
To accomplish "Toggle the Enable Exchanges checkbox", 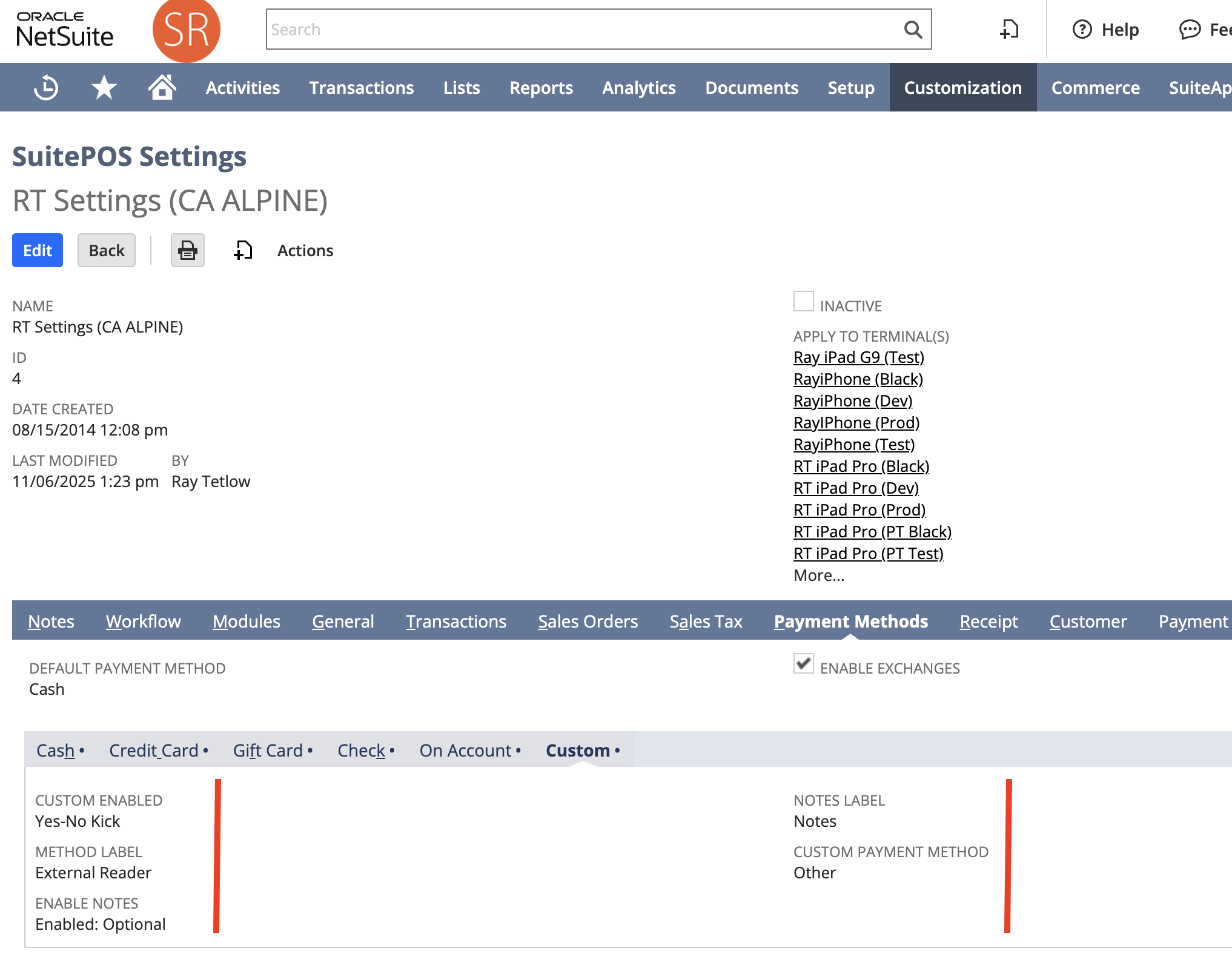I will point(803,663).
